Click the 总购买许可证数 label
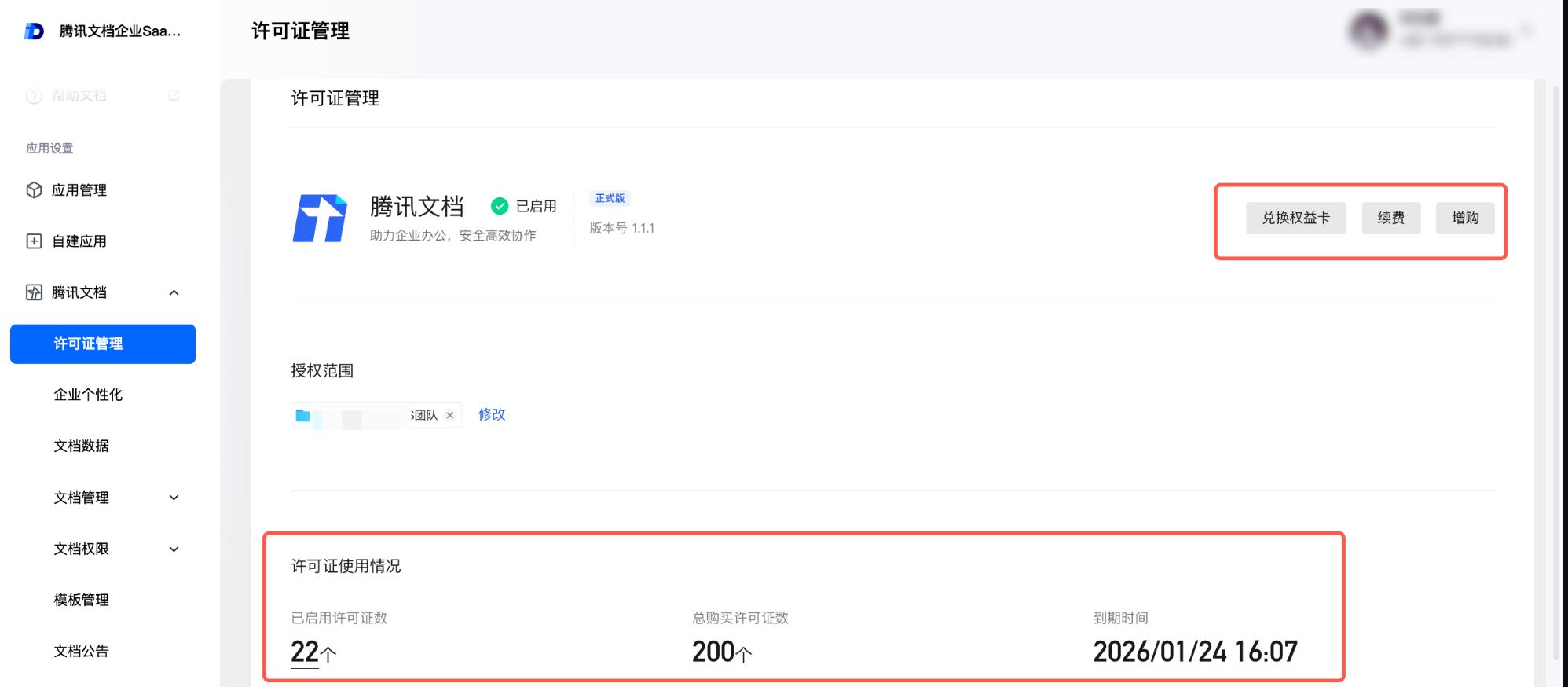 (740, 618)
